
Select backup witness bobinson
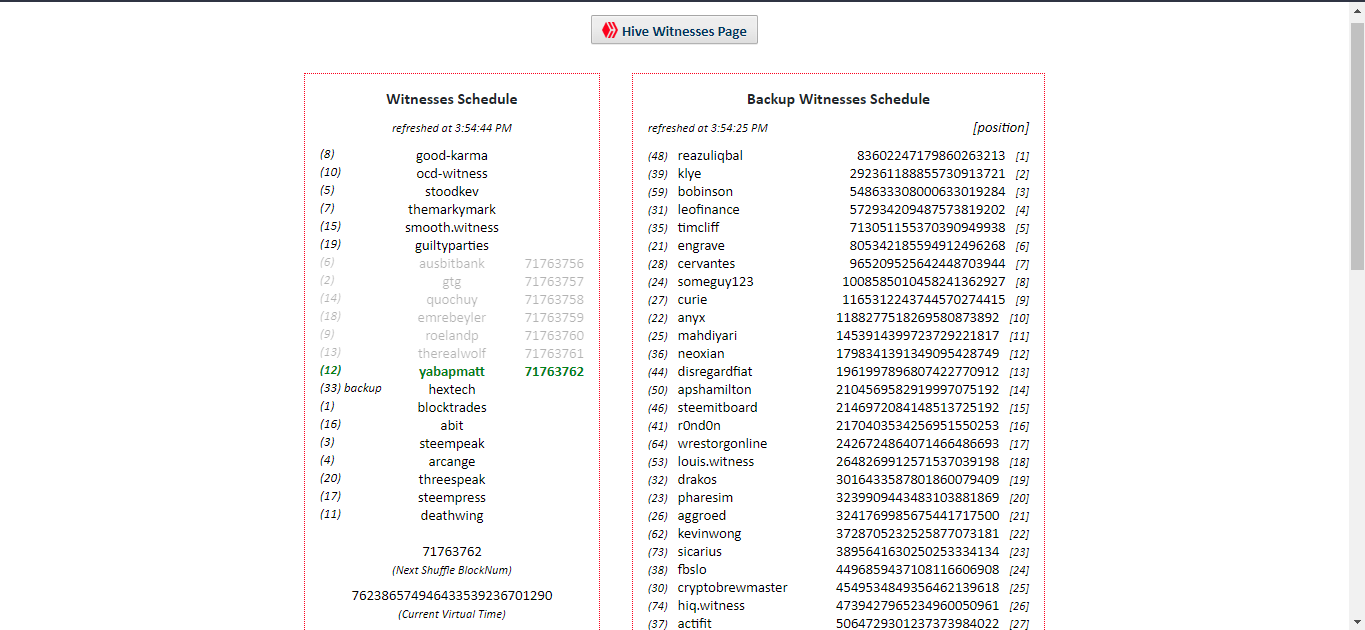coord(705,191)
